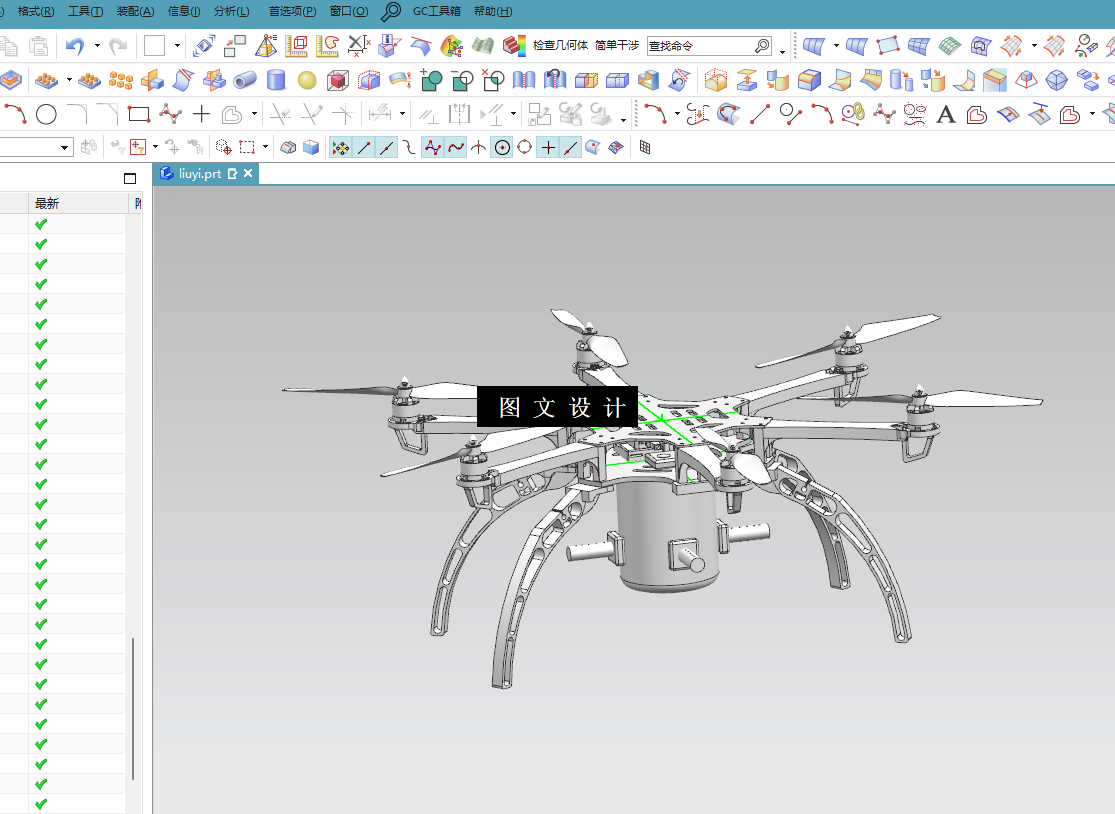Click the 检查几何体 button
The image size is (1115, 814).
tap(560, 45)
